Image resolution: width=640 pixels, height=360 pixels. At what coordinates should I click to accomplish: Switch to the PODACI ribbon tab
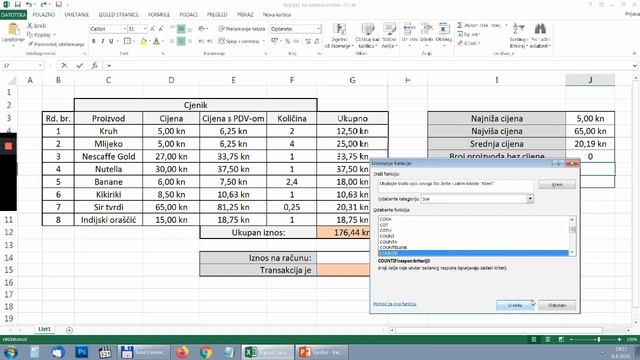click(189, 15)
